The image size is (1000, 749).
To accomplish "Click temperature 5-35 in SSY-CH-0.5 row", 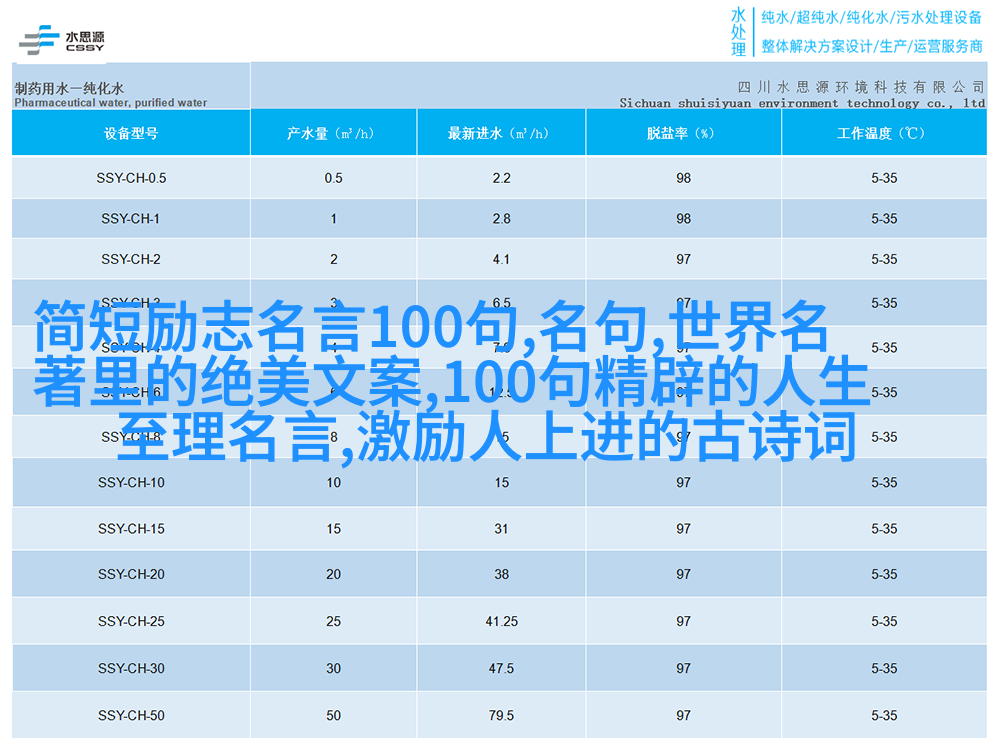I will [x=884, y=178].
